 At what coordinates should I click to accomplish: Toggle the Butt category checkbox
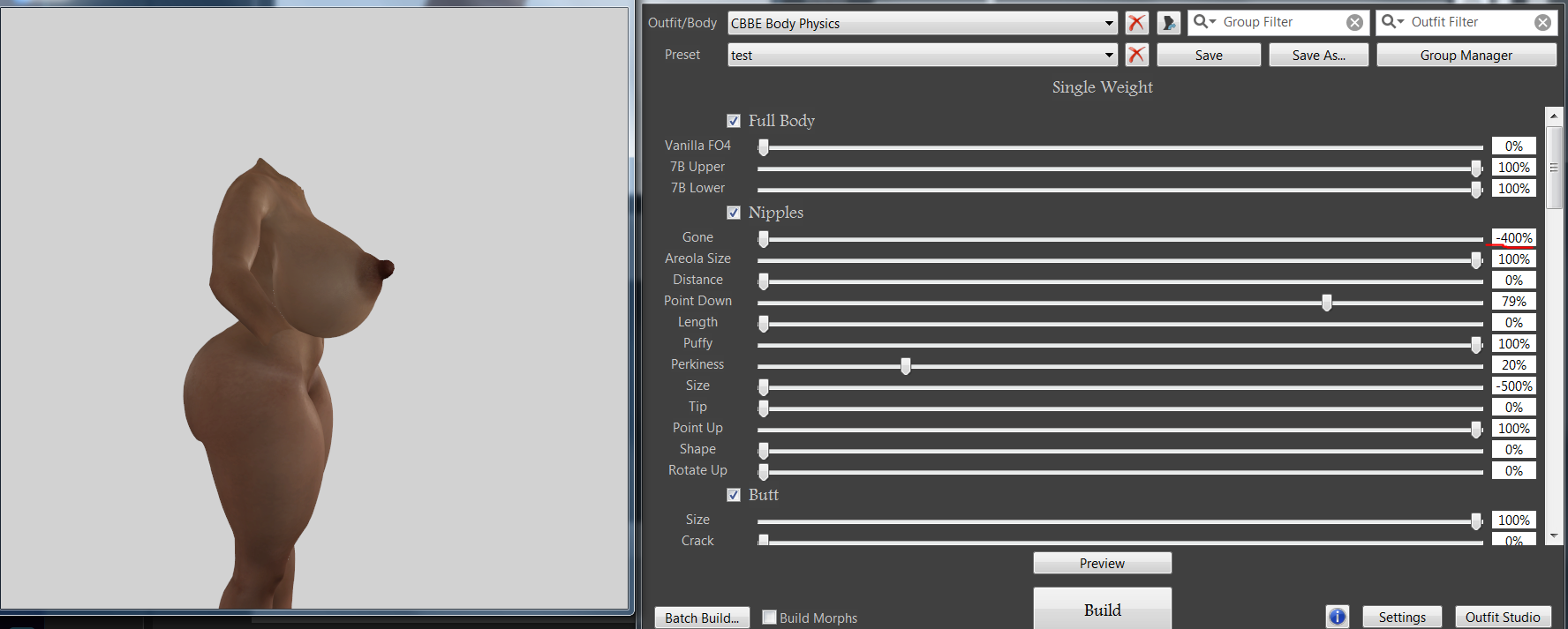(x=734, y=495)
